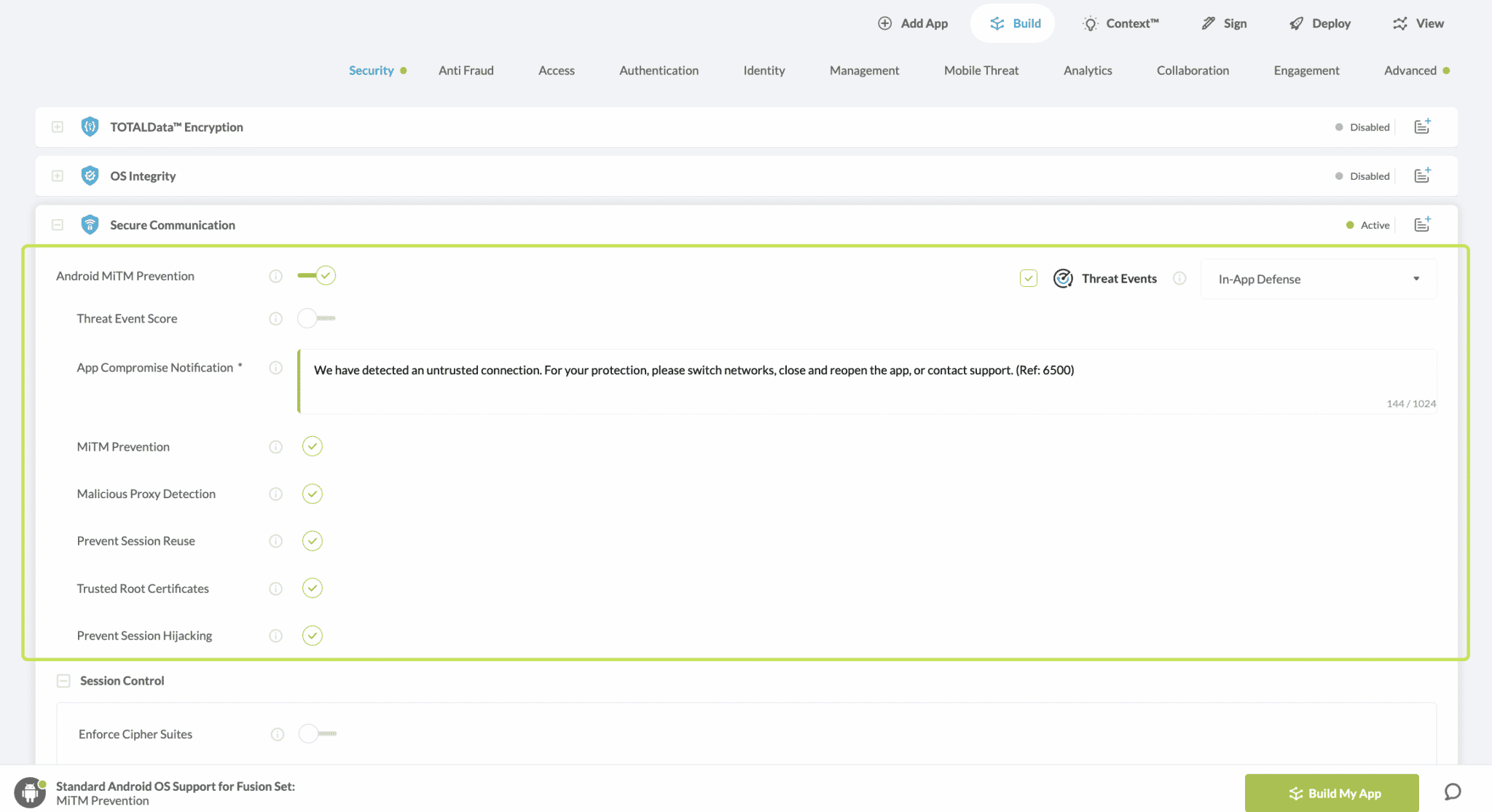Uncheck the Threat Events checkbox
Image resolution: width=1492 pixels, height=812 pixels.
[1028, 278]
